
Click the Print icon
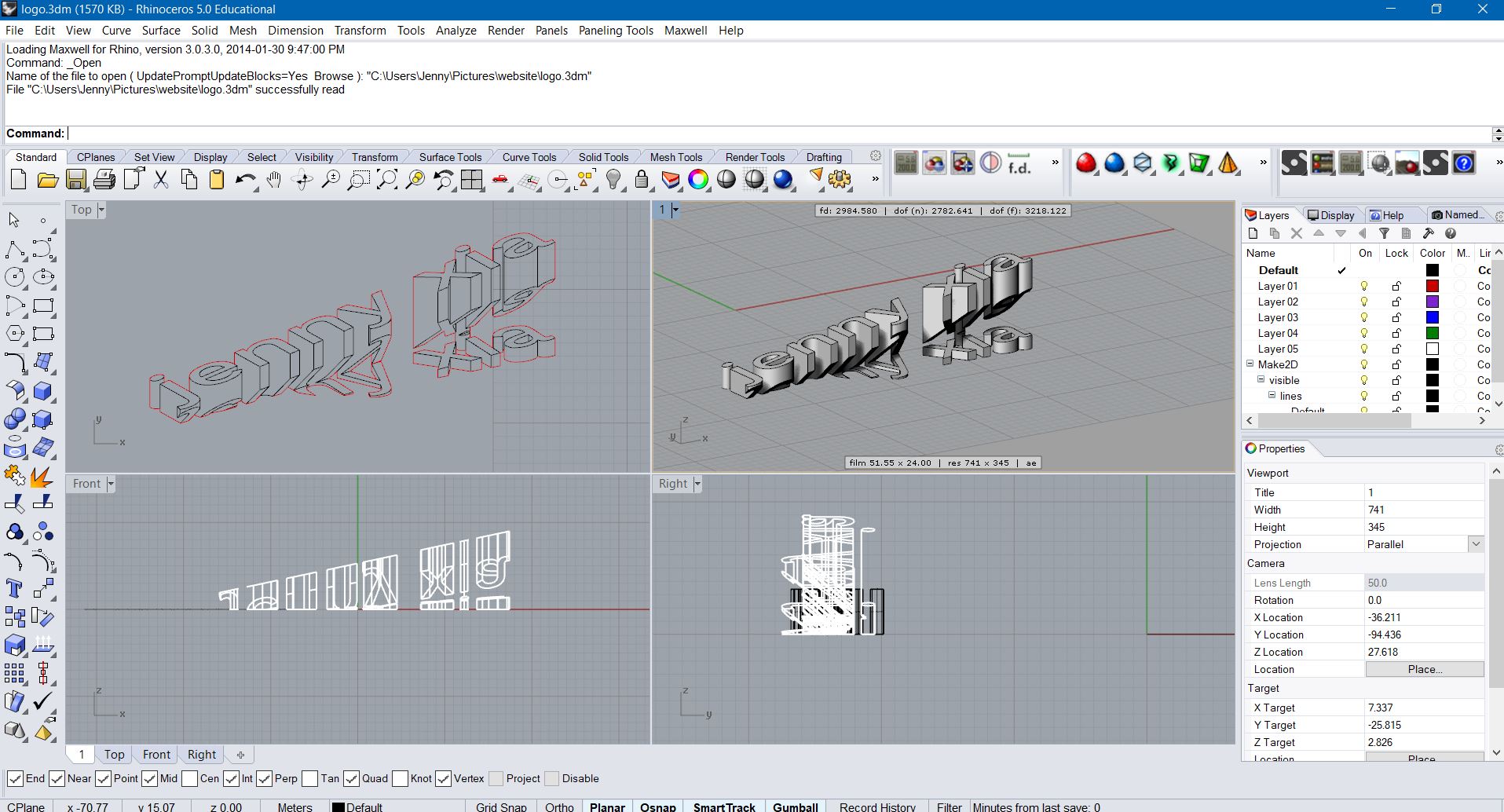coord(104,180)
